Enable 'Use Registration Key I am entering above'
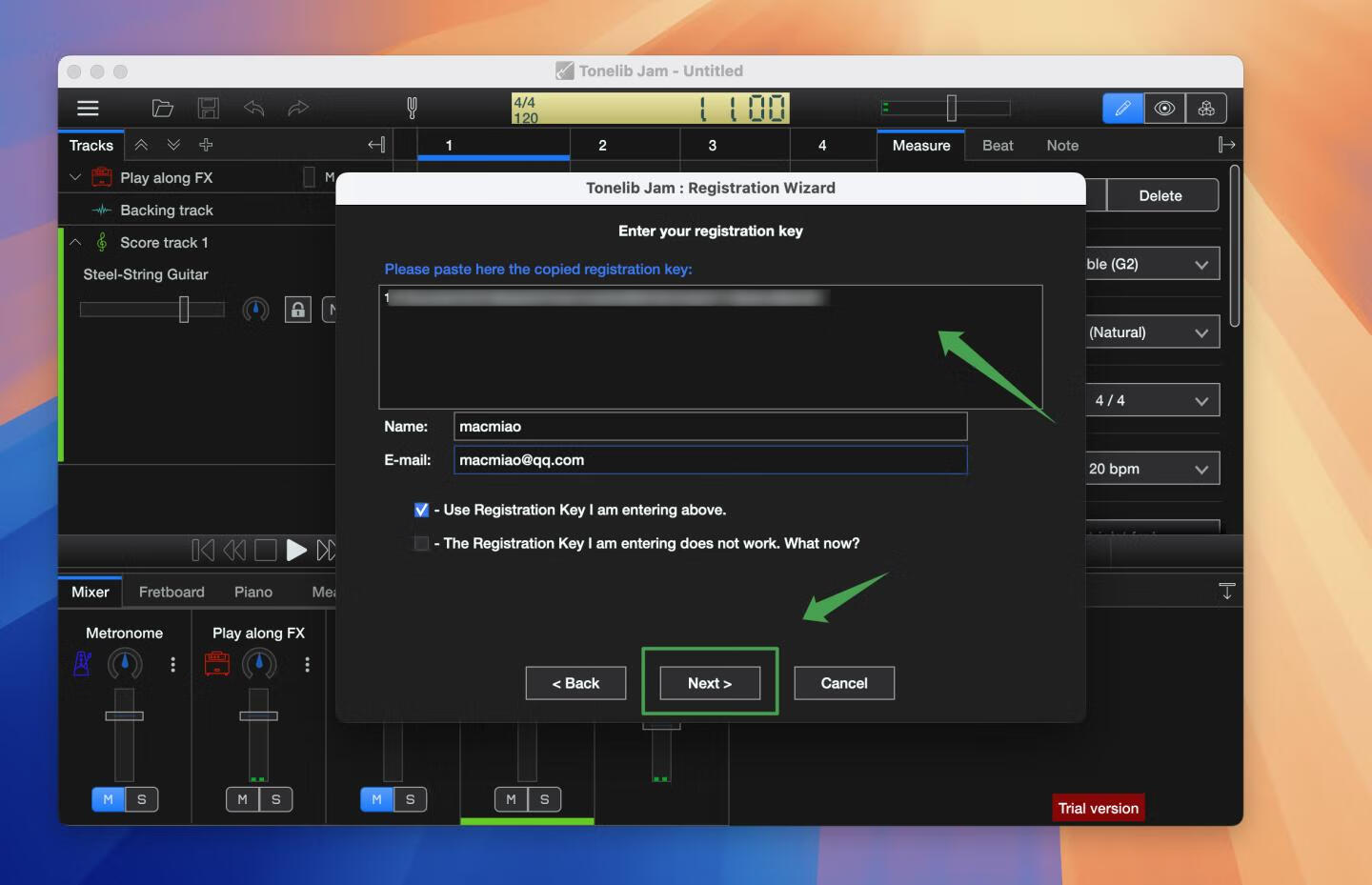 click(421, 510)
